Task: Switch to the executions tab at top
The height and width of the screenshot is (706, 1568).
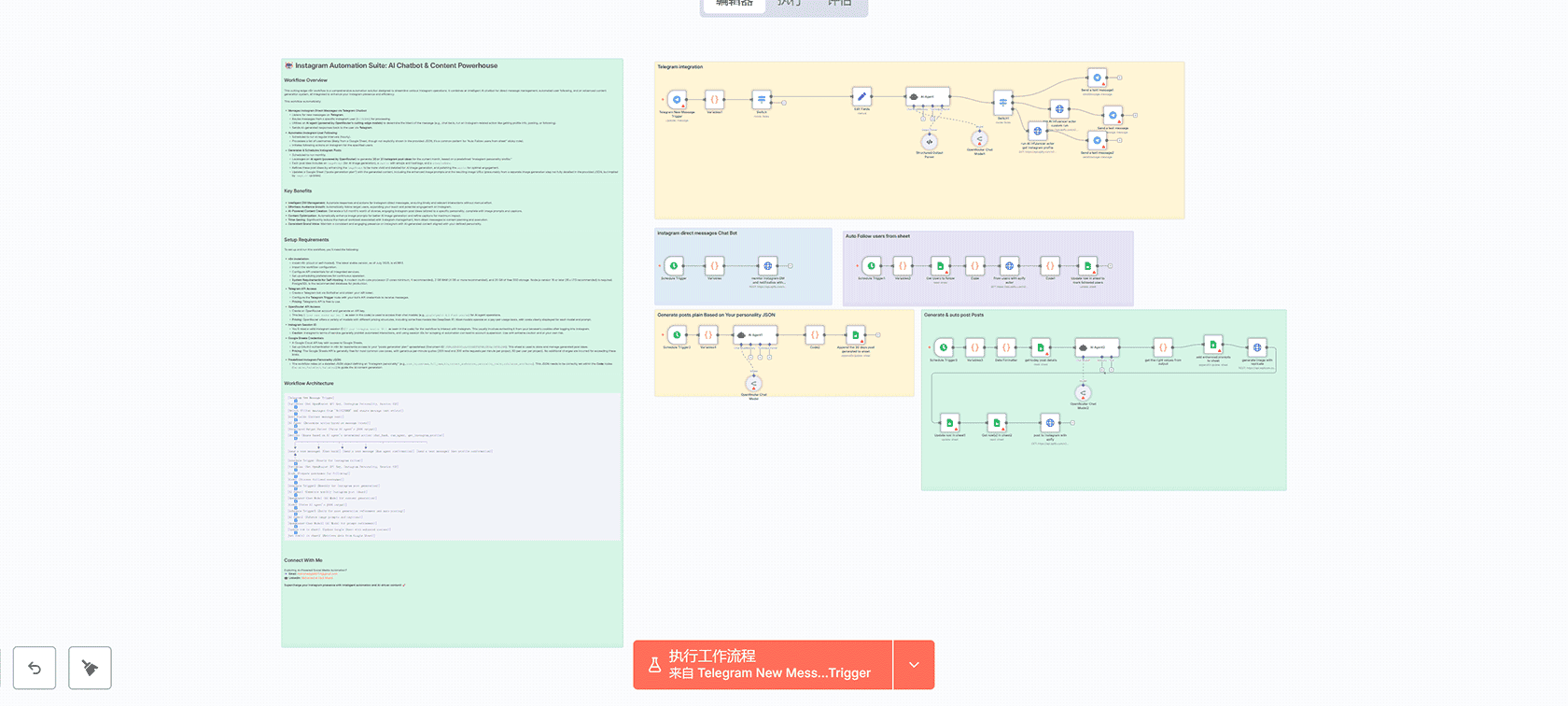Action: point(789,4)
